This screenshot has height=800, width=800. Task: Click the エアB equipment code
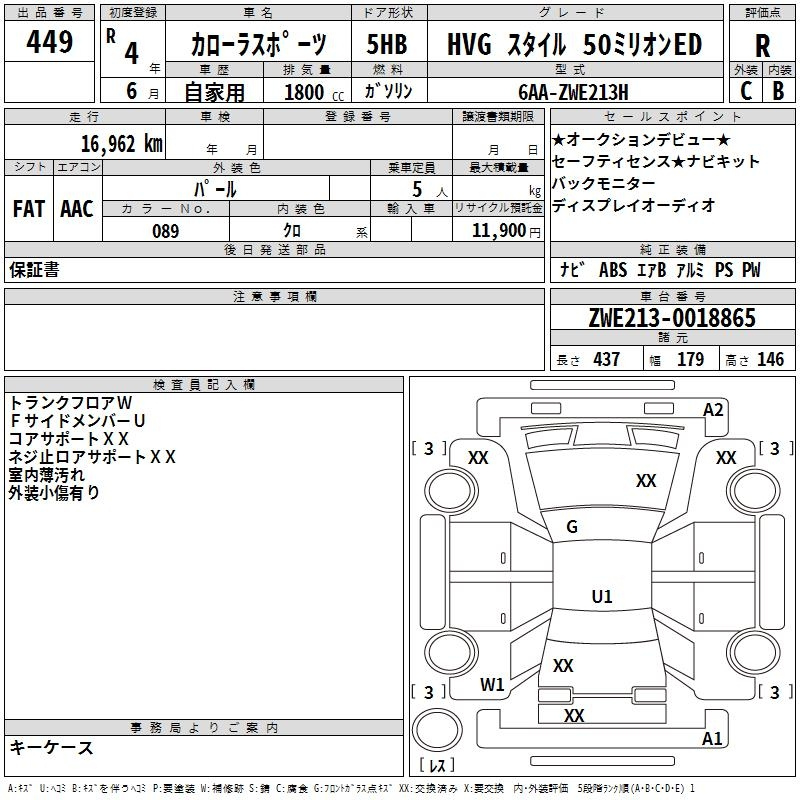pos(652,269)
